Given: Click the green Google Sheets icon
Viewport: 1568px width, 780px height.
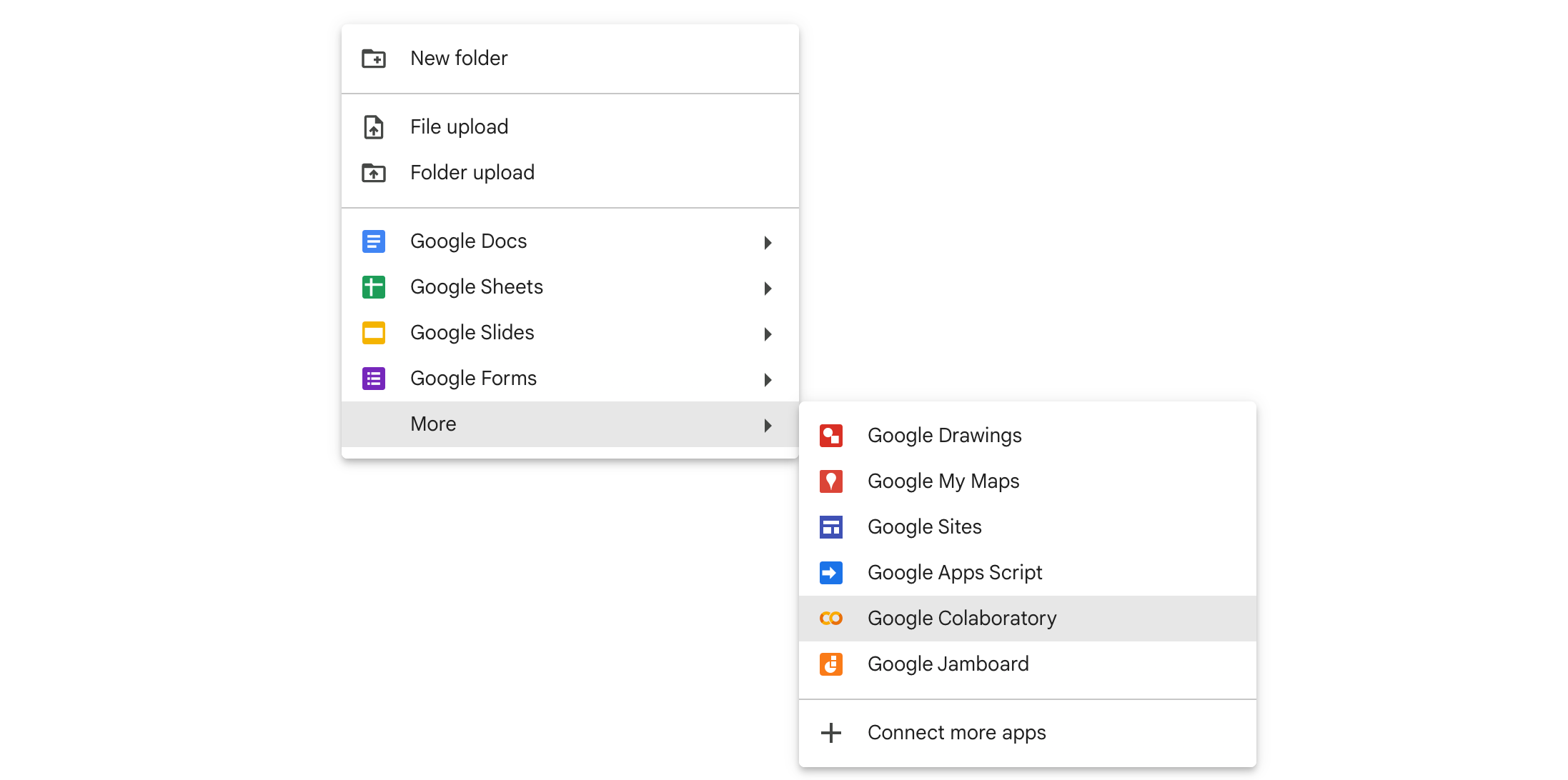Looking at the screenshot, I should [373, 287].
